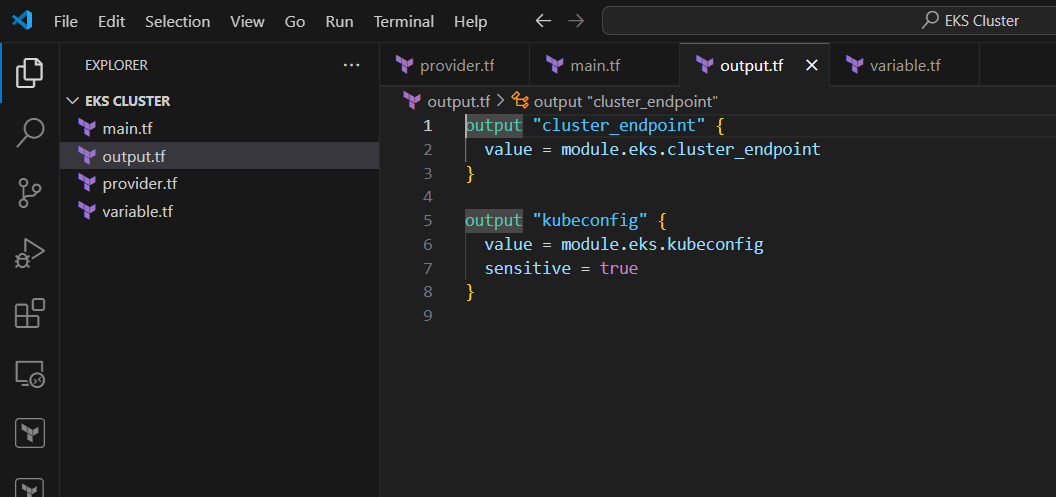Open provider.tf from the Explorer tree
Image resolution: width=1056 pixels, height=497 pixels.
pyautogui.click(x=220, y=183)
